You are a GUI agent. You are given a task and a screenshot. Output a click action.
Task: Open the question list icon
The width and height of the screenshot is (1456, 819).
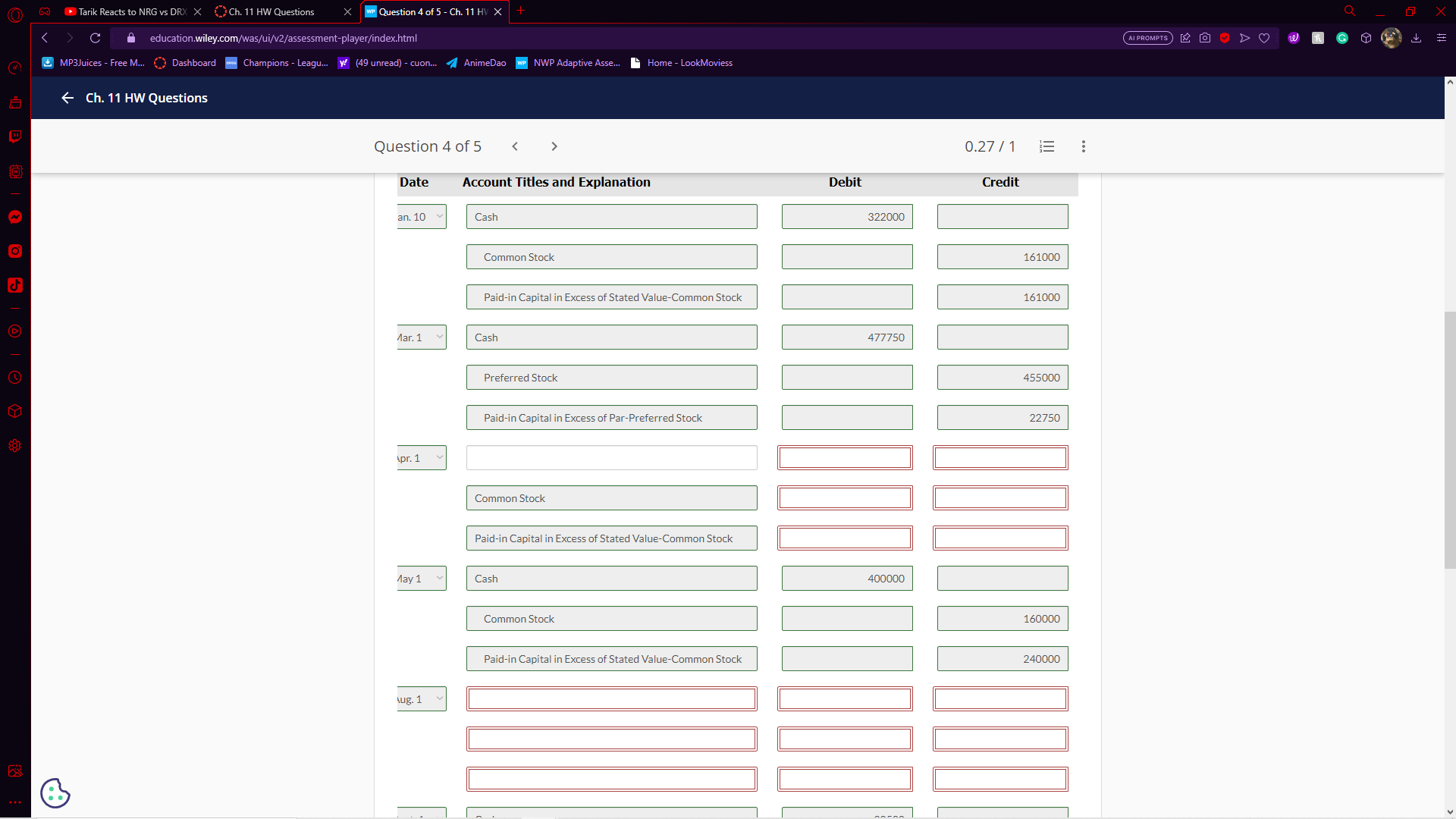tap(1046, 146)
